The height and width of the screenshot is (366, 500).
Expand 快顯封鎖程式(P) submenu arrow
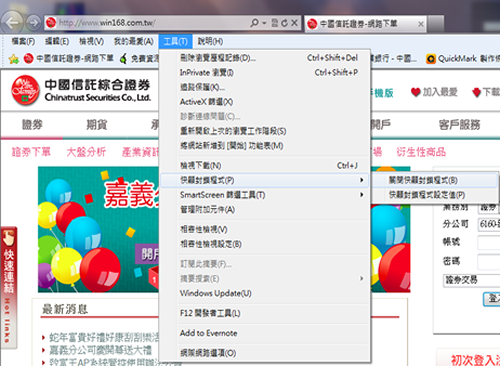(x=362, y=180)
